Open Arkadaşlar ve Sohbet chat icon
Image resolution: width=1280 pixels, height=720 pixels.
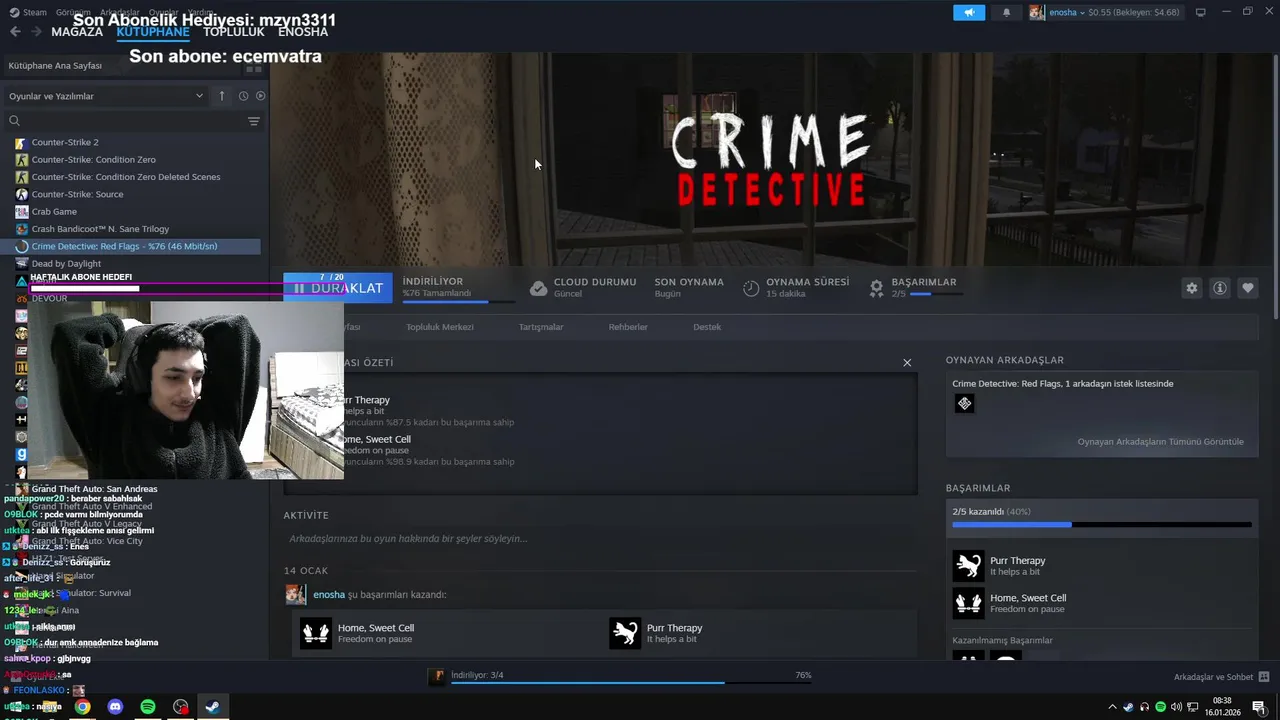click(x=1264, y=677)
